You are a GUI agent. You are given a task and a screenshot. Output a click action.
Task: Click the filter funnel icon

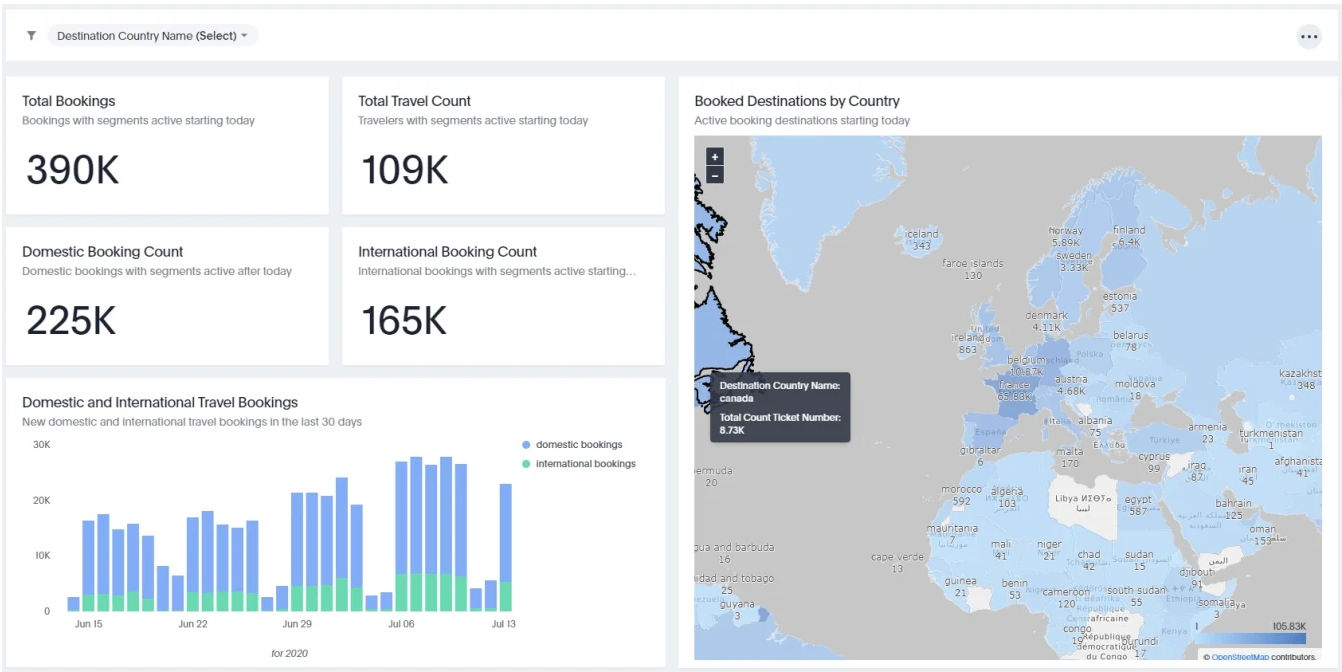pyautogui.click(x=31, y=36)
